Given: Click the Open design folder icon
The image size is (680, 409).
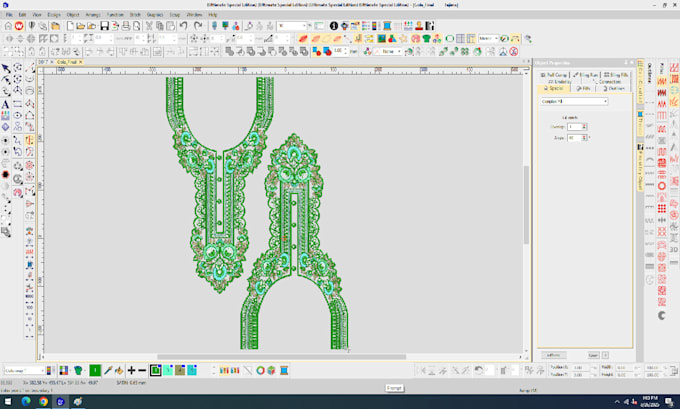Looking at the screenshot, I should click(x=81, y=26).
